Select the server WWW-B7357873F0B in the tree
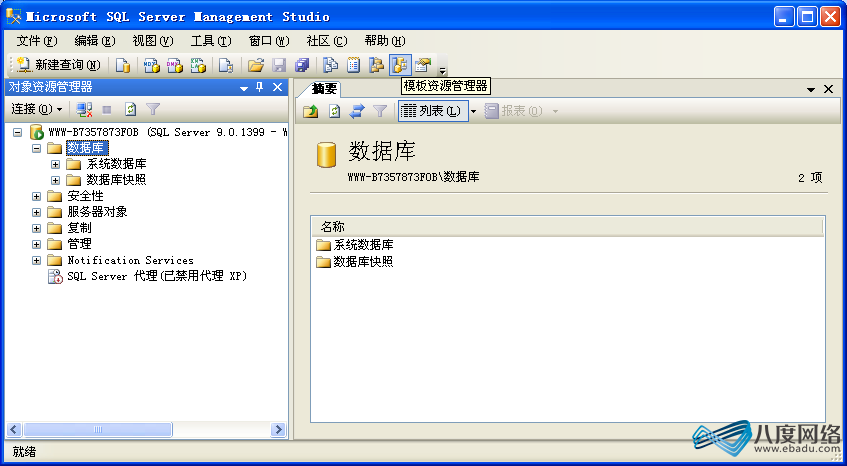Screen dimensions: 847x466 (x=167, y=132)
